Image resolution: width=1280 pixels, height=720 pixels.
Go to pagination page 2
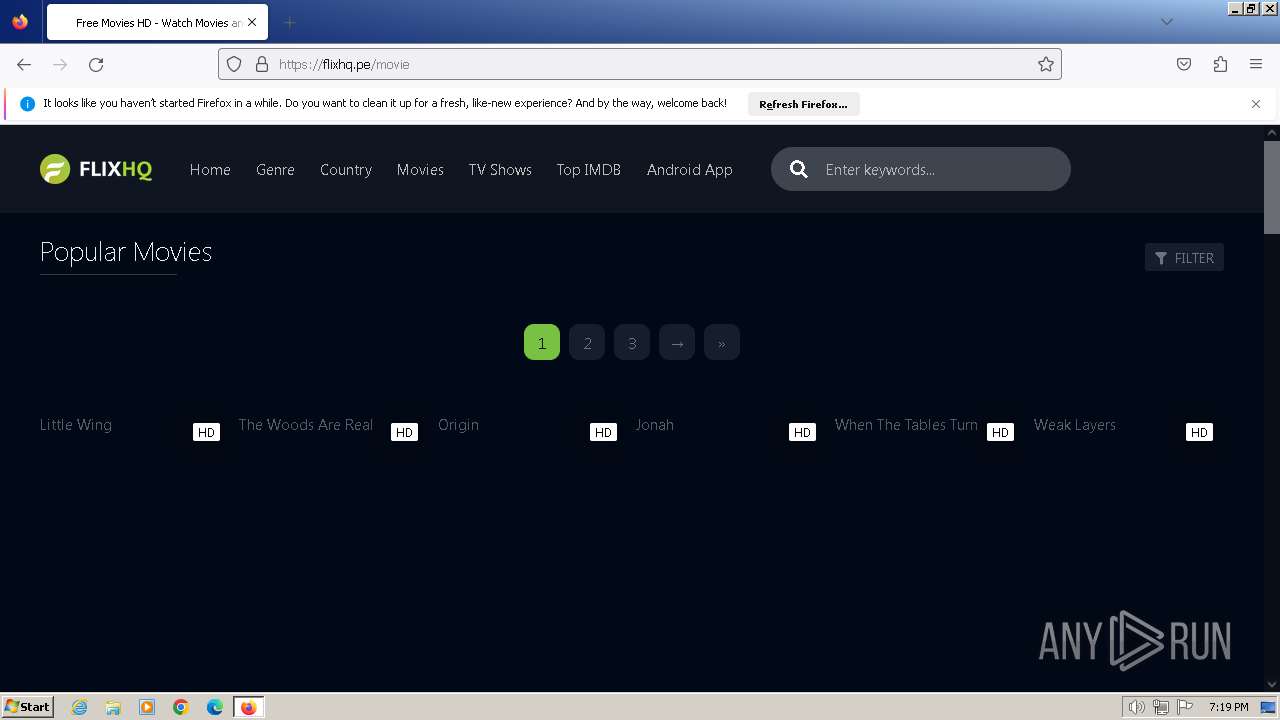[x=587, y=343]
